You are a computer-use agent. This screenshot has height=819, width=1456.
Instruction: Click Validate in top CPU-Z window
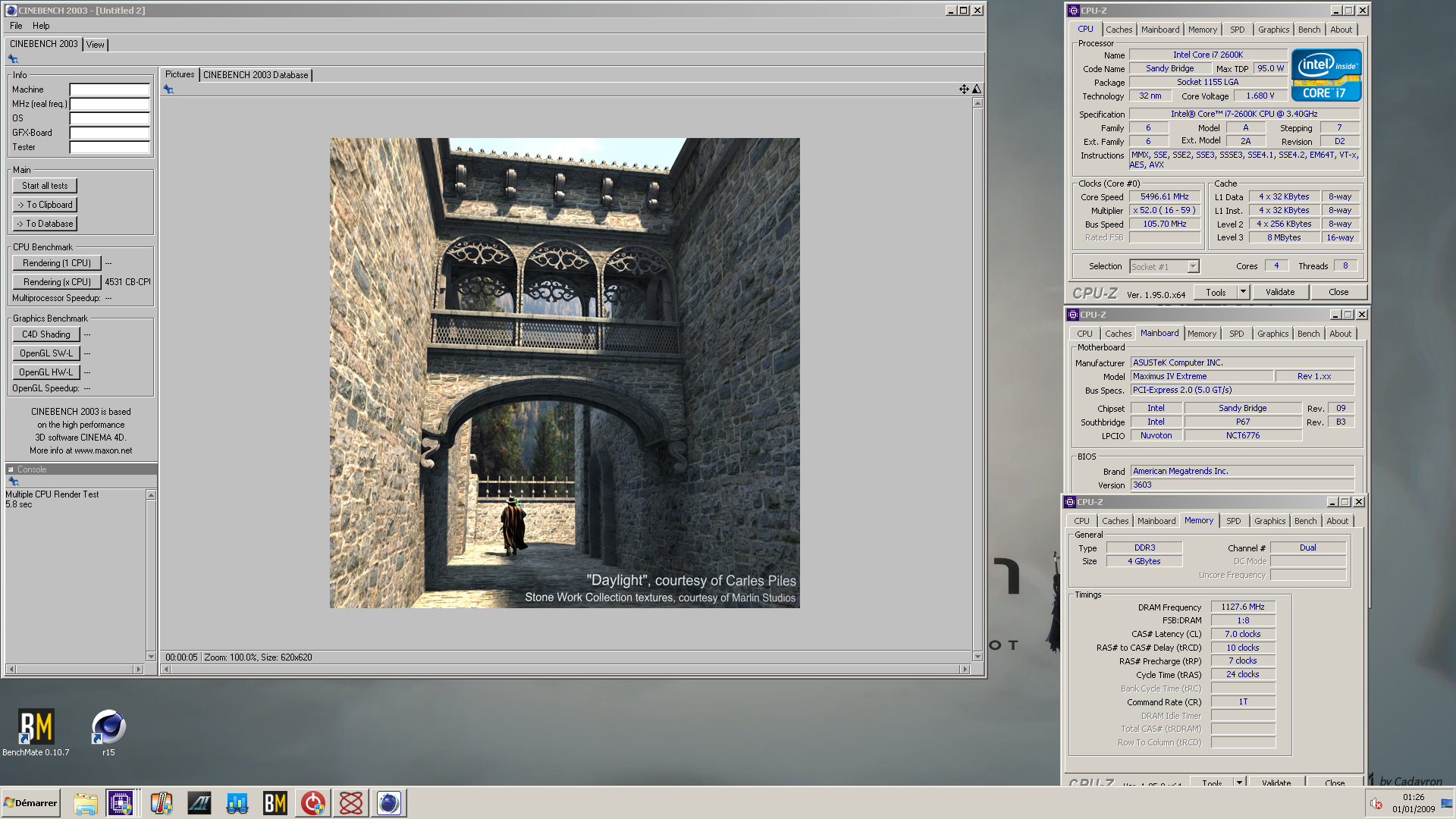click(x=1280, y=292)
